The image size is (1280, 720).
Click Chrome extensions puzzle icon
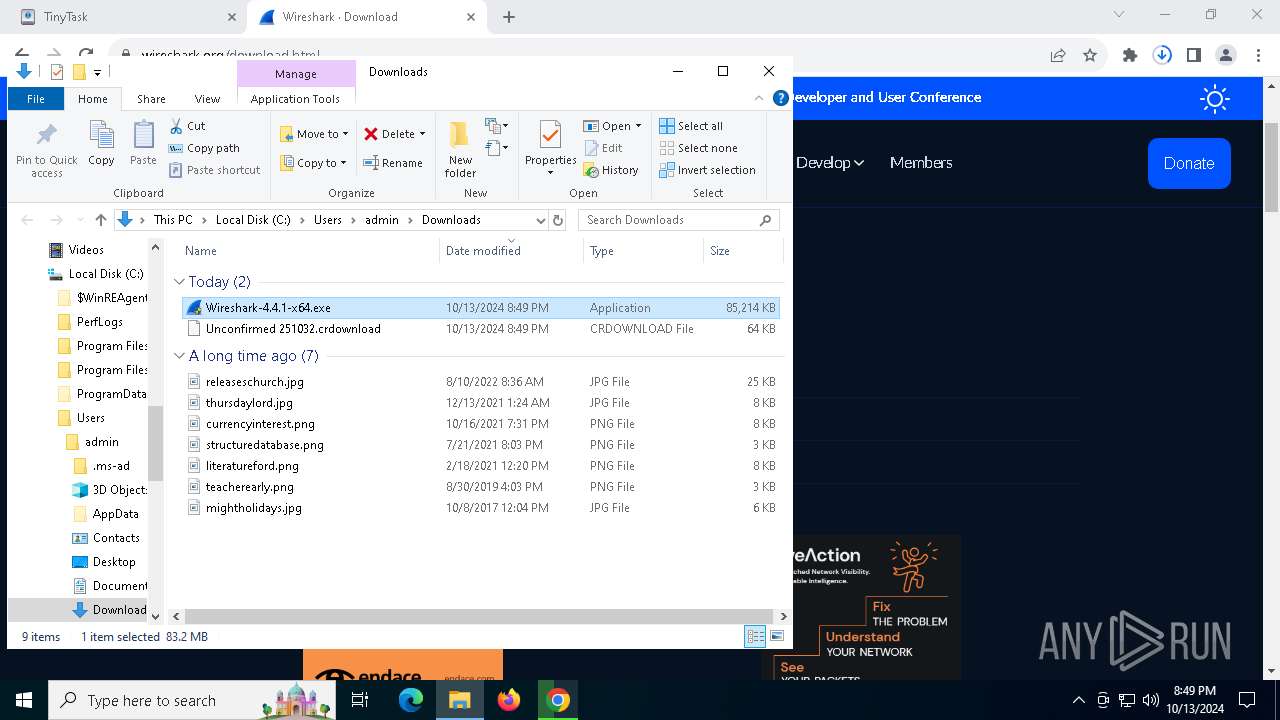click(x=1130, y=56)
